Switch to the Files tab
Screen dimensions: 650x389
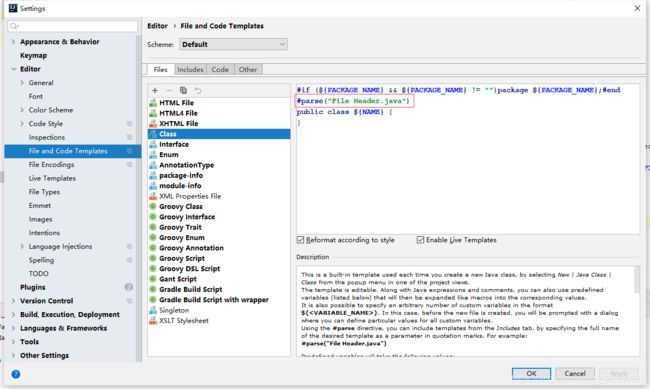(x=160, y=70)
